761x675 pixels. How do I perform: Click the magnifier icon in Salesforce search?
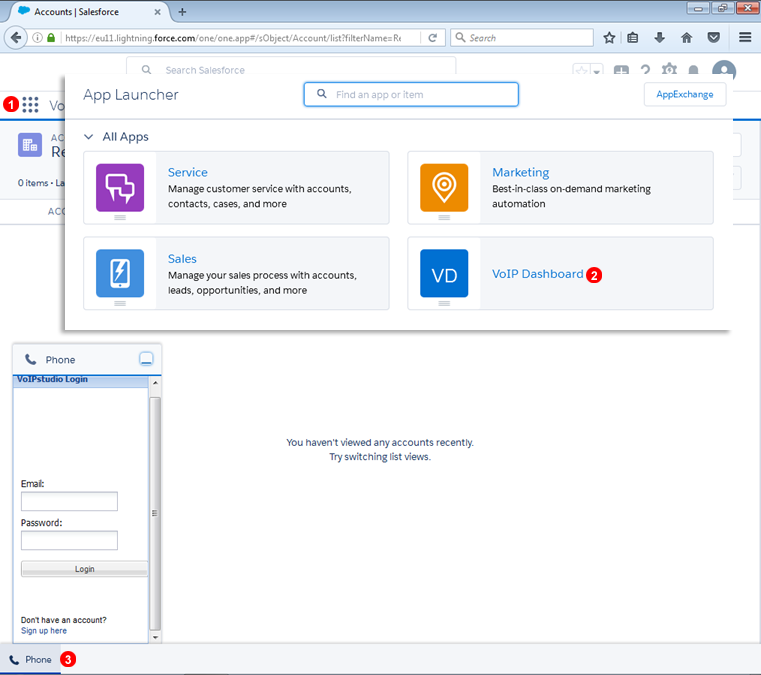(146, 70)
